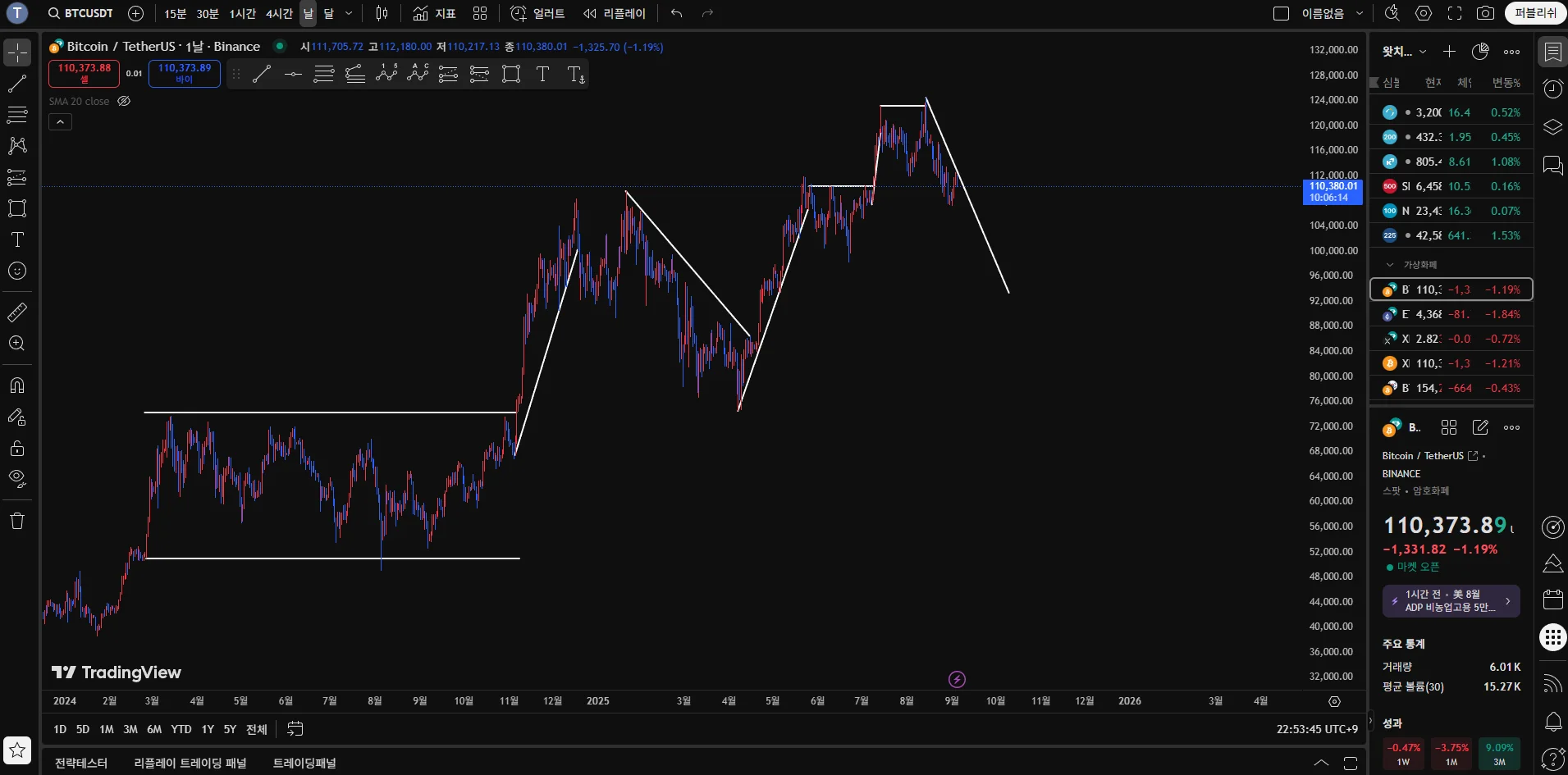Pick the anchored text tool in floating toolbar

pos(576,75)
